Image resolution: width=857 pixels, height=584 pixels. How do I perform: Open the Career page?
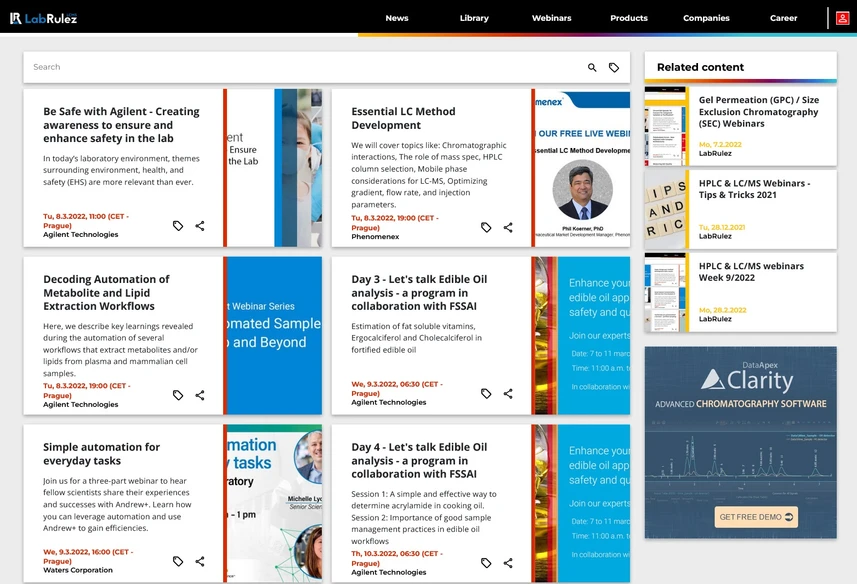[783, 18]
